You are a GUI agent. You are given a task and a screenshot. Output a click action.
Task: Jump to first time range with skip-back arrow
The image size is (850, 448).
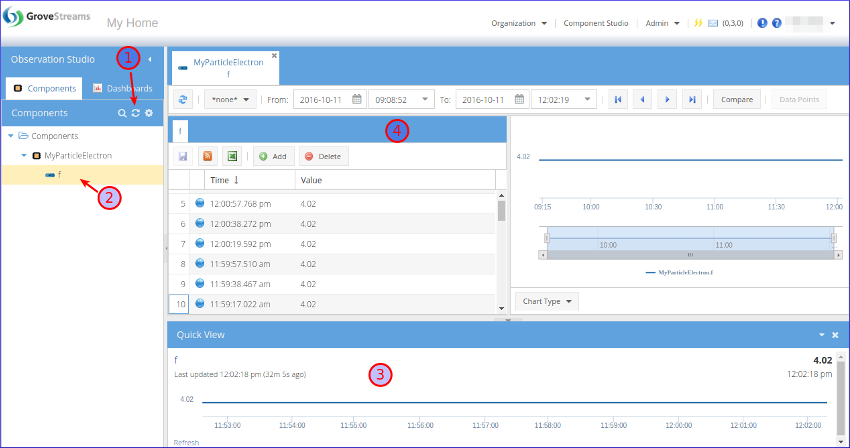(619, 99)
